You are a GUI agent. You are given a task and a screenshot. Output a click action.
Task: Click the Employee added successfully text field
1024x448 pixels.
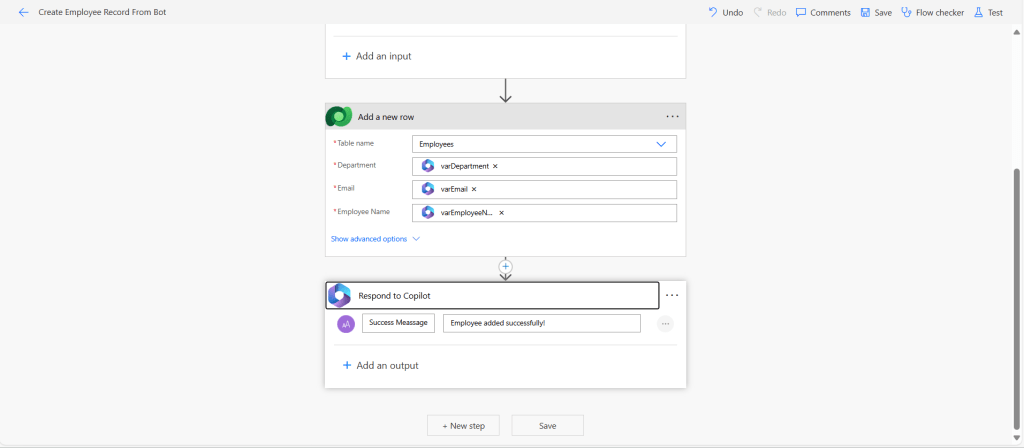tap(541, 323)
